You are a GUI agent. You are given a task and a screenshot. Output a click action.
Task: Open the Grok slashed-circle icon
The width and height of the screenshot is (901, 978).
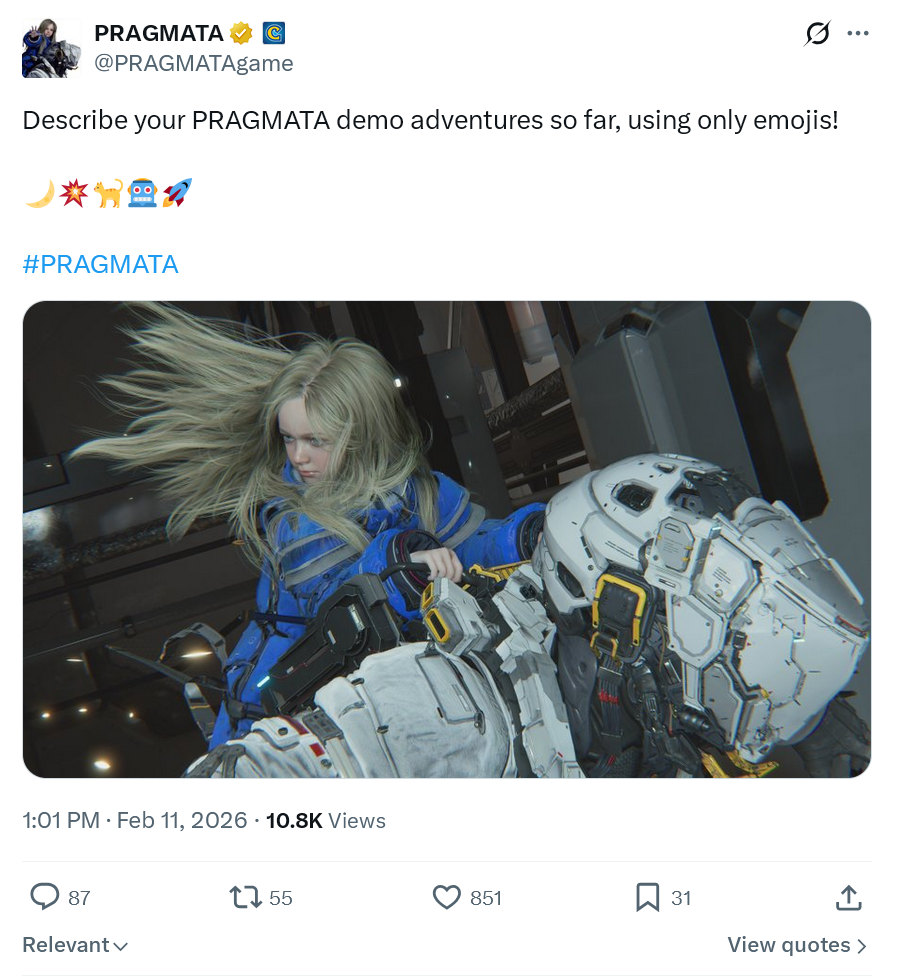click(817, 33)
